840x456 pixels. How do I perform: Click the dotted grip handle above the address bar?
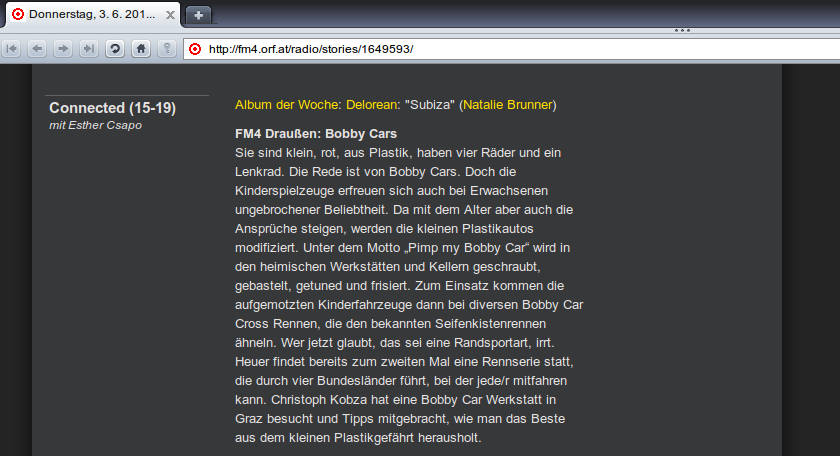[684, 31]
